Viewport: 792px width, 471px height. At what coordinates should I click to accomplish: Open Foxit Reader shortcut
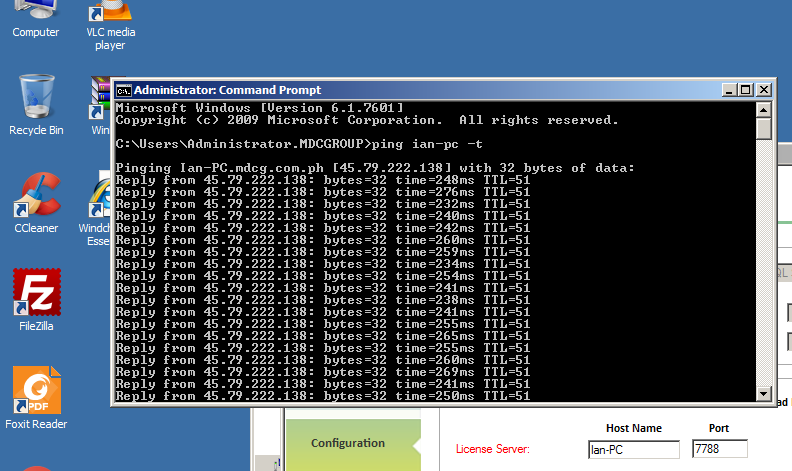pyautogui.click(x=36, y=398)
